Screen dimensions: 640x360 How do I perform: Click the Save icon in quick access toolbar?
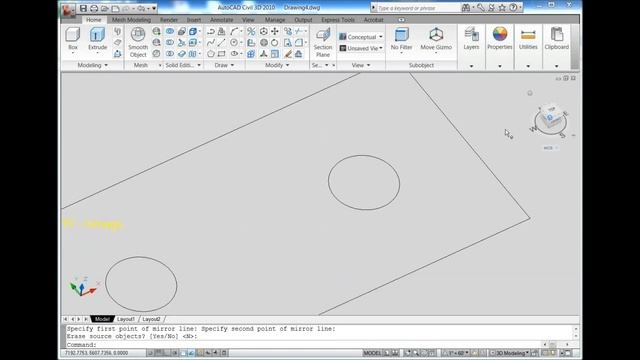(x=83, y=8)
